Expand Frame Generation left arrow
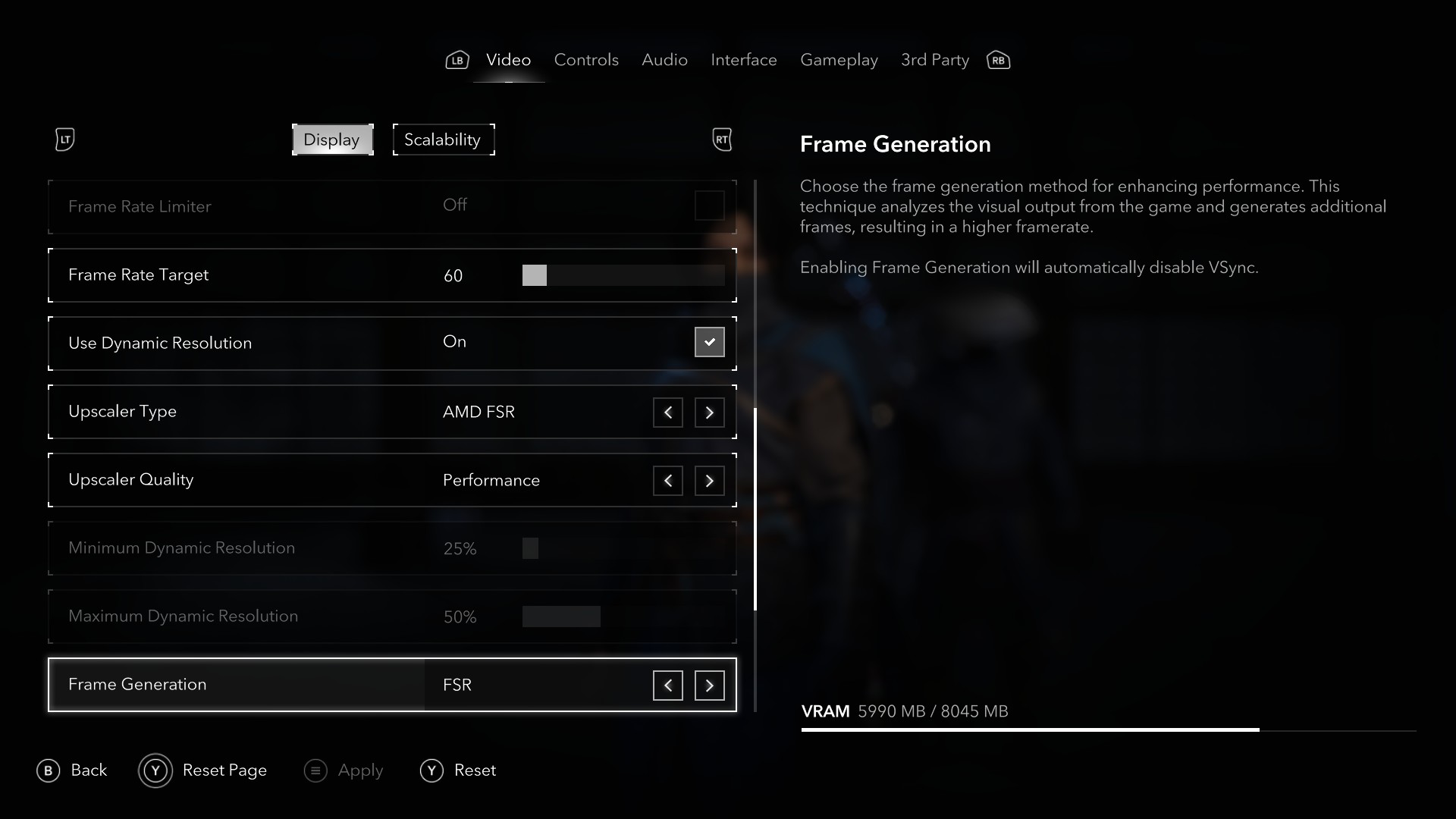Image resolution: width=1456 pixels, height=819 pixels. click(x=667, y=685)
